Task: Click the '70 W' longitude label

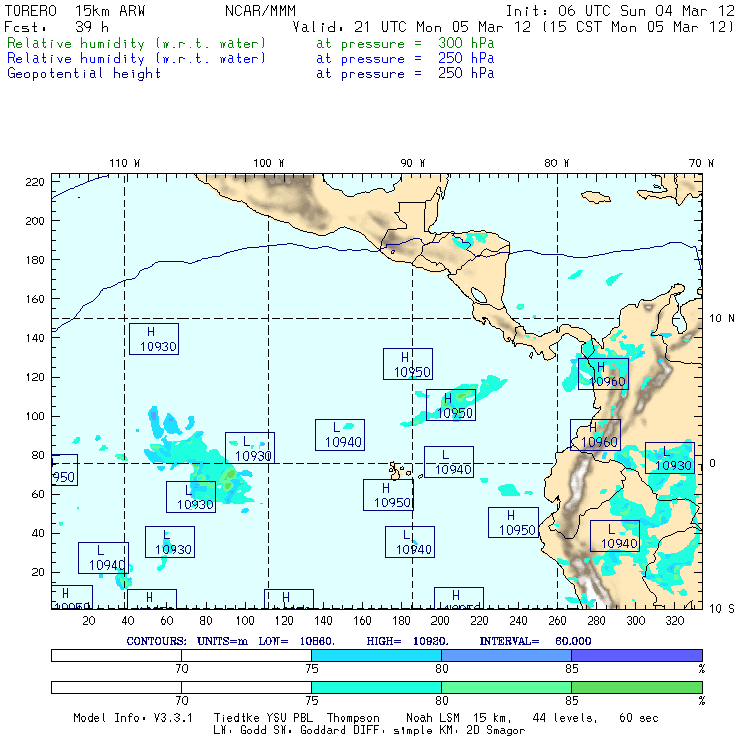Action: click(x=701, y=163)
